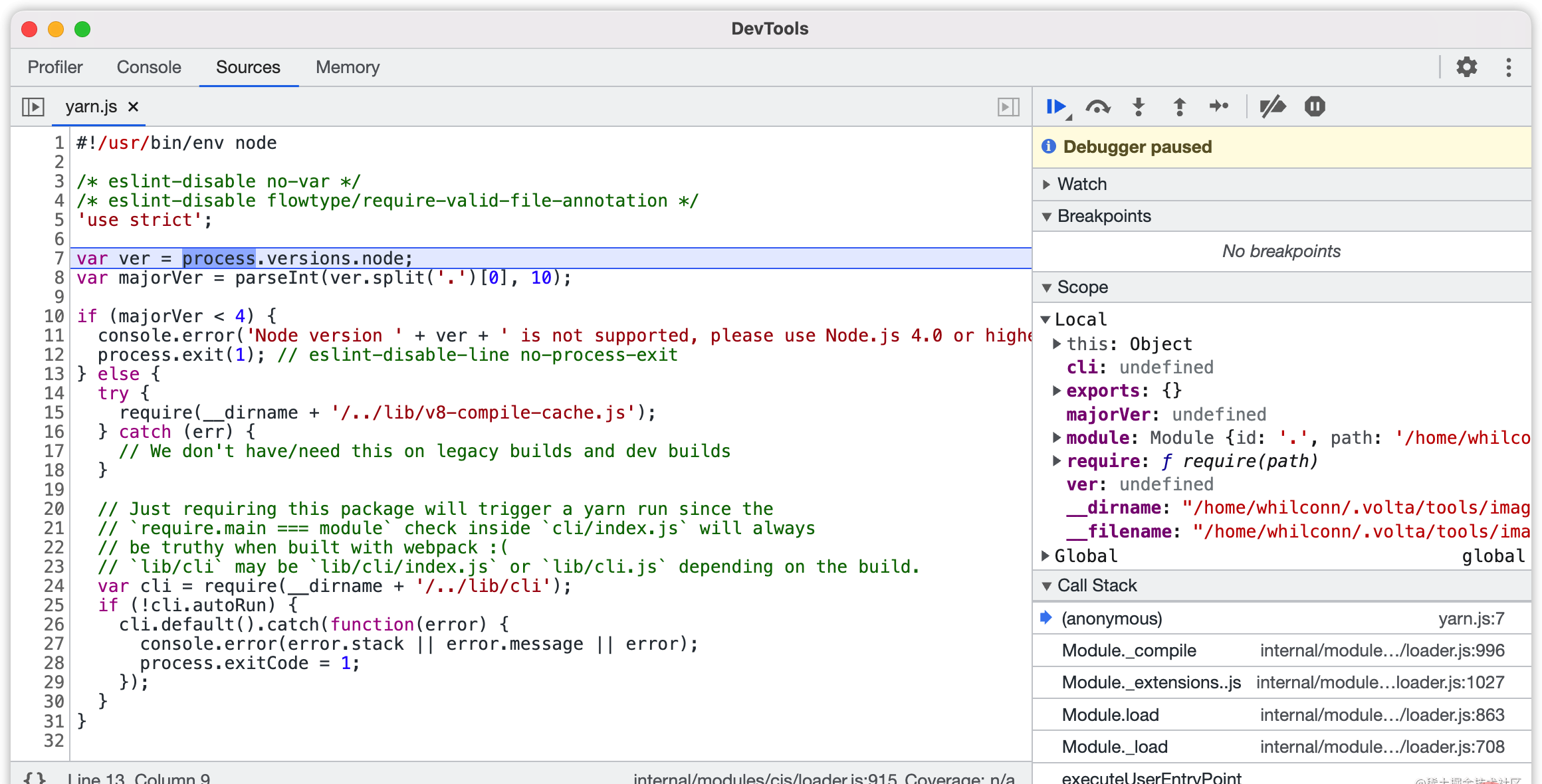The width and height of the screenshot is (1542, 784).
Task: Open loader.js:1027 source link
Action: click(1380, 682)
